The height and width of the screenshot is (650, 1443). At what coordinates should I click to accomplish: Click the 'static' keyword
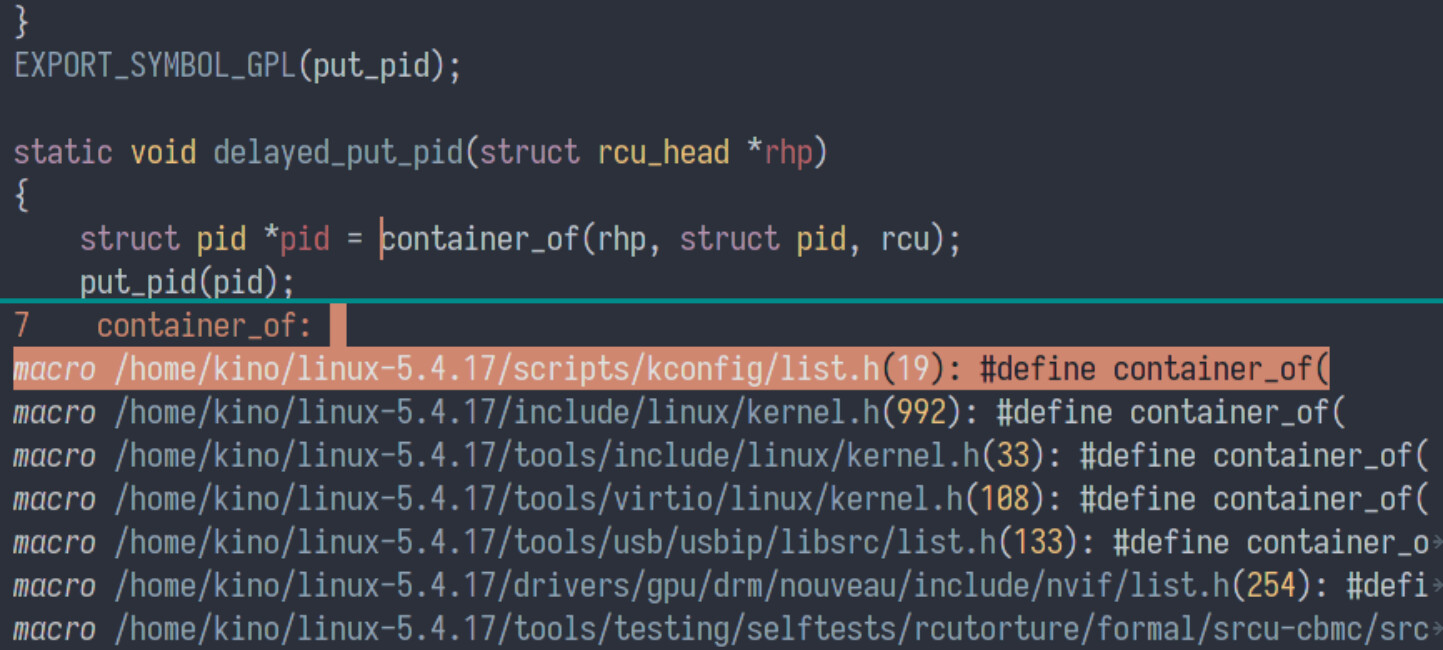pos(63,153)
